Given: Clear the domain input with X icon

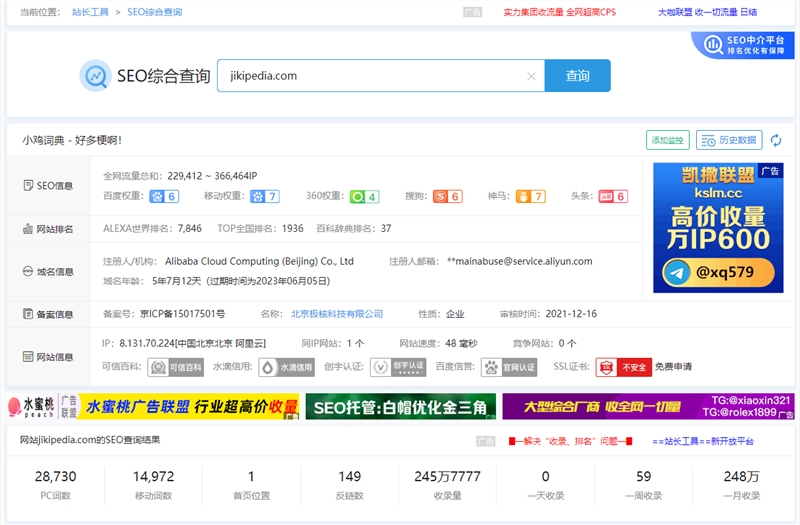Looking at the screenshot, I should coord(531,76).
